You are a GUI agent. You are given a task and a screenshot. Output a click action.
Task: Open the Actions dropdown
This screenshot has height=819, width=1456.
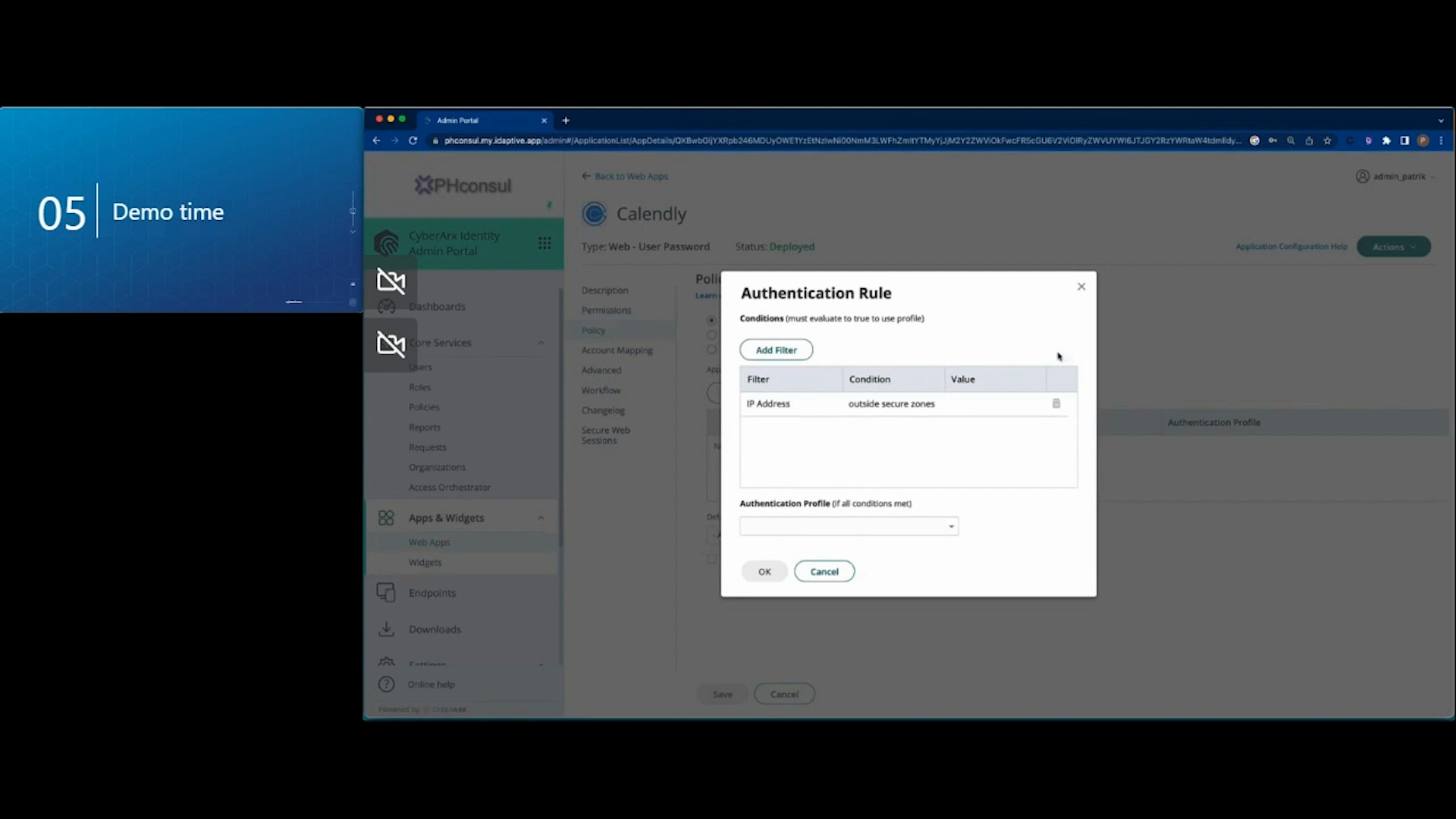coord(1393,246)
